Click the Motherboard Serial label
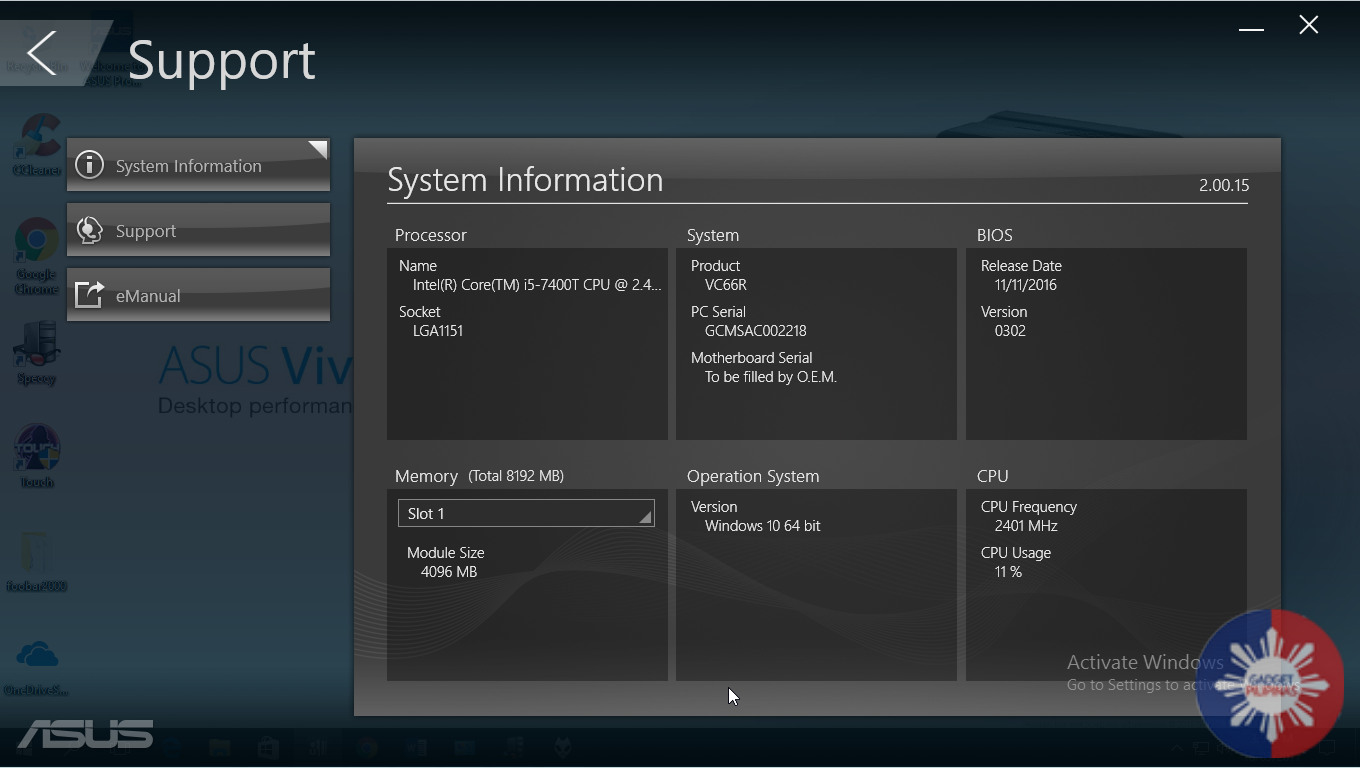Viewport: 1360px width, 768px height. click(x=751, y=358)
